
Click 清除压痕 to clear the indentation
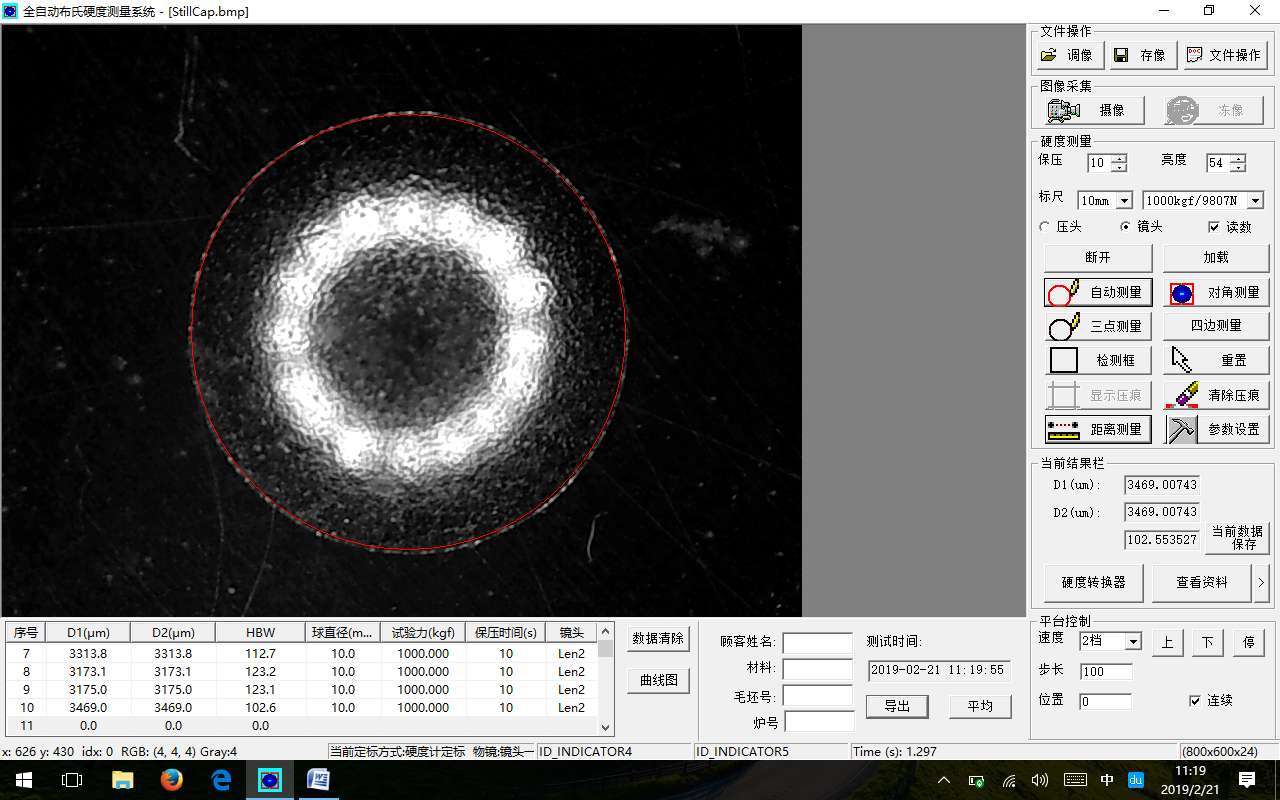point(1216,395)
